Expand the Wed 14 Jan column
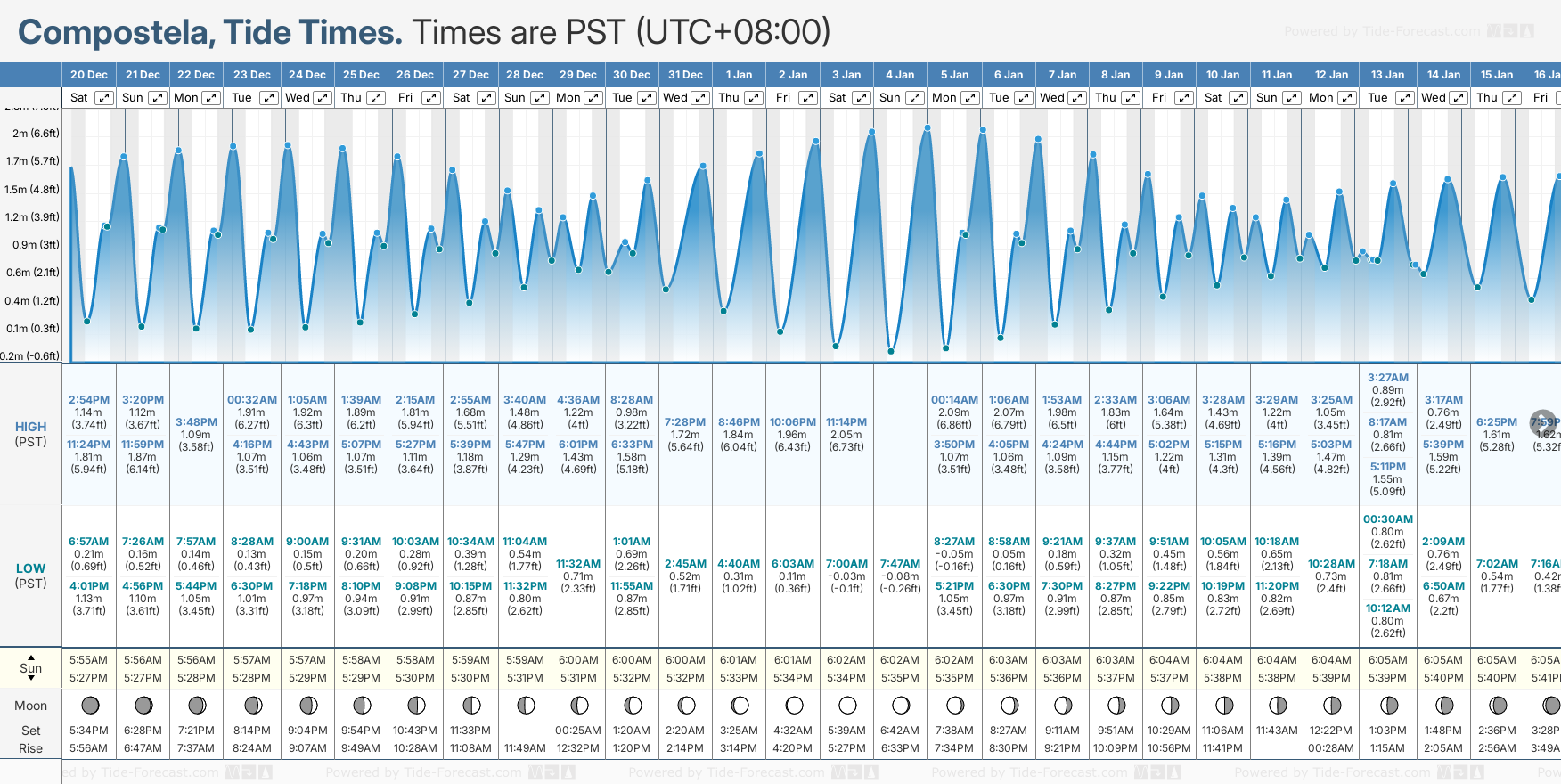Screen dimensions: 1561x784 pos(1459,98)
